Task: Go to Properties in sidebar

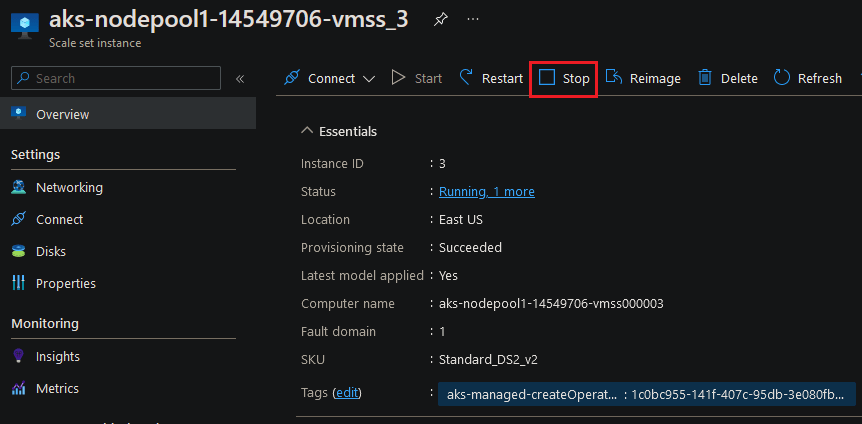Action: 66,283
